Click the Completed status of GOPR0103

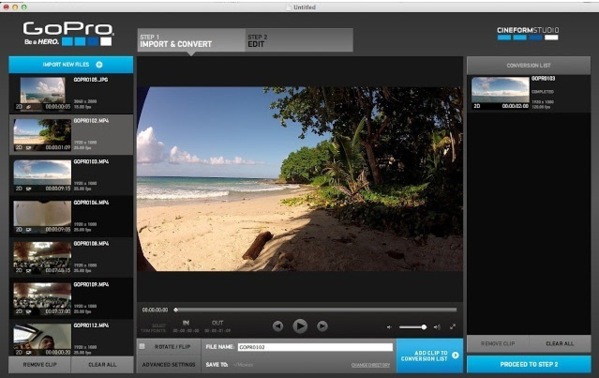[542, 92]
